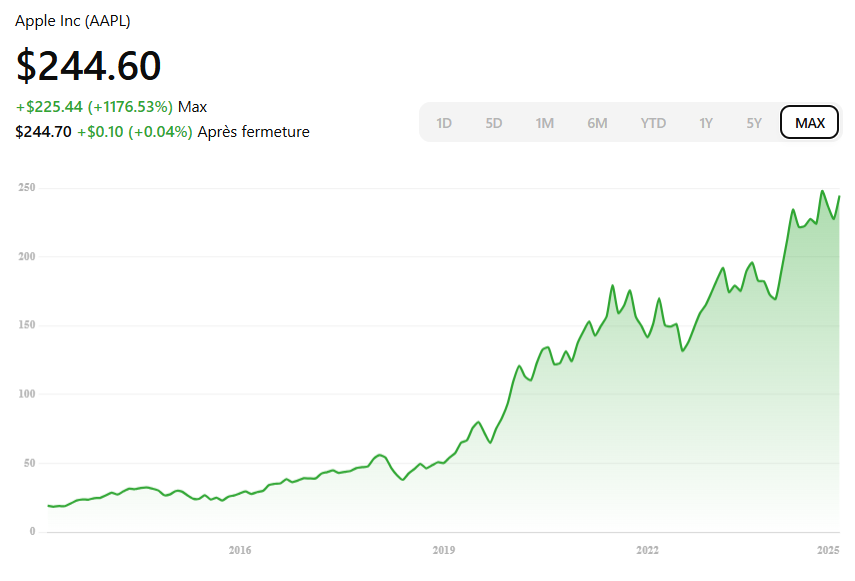Show the 1M price history
The image size is (855, 581).
[544, 123]
